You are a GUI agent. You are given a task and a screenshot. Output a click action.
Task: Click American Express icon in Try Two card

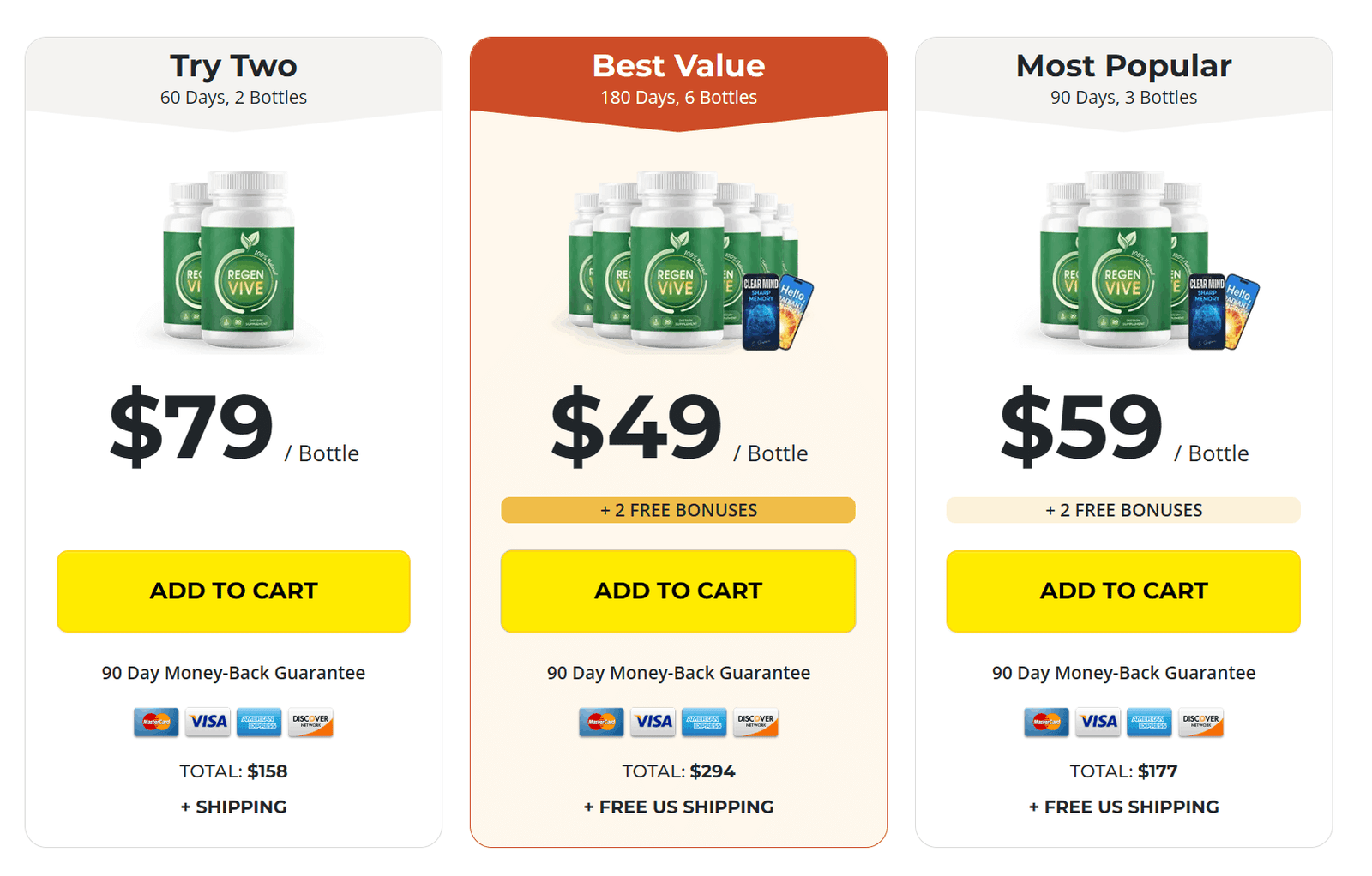point(259,723)
